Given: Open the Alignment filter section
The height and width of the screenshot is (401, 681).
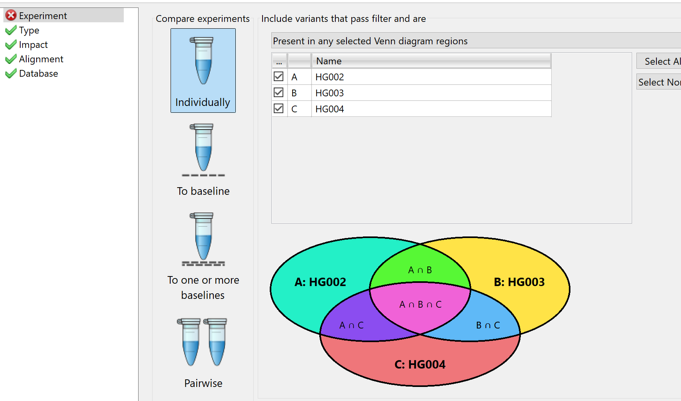Looking at the screenshot, I should 41,59.
